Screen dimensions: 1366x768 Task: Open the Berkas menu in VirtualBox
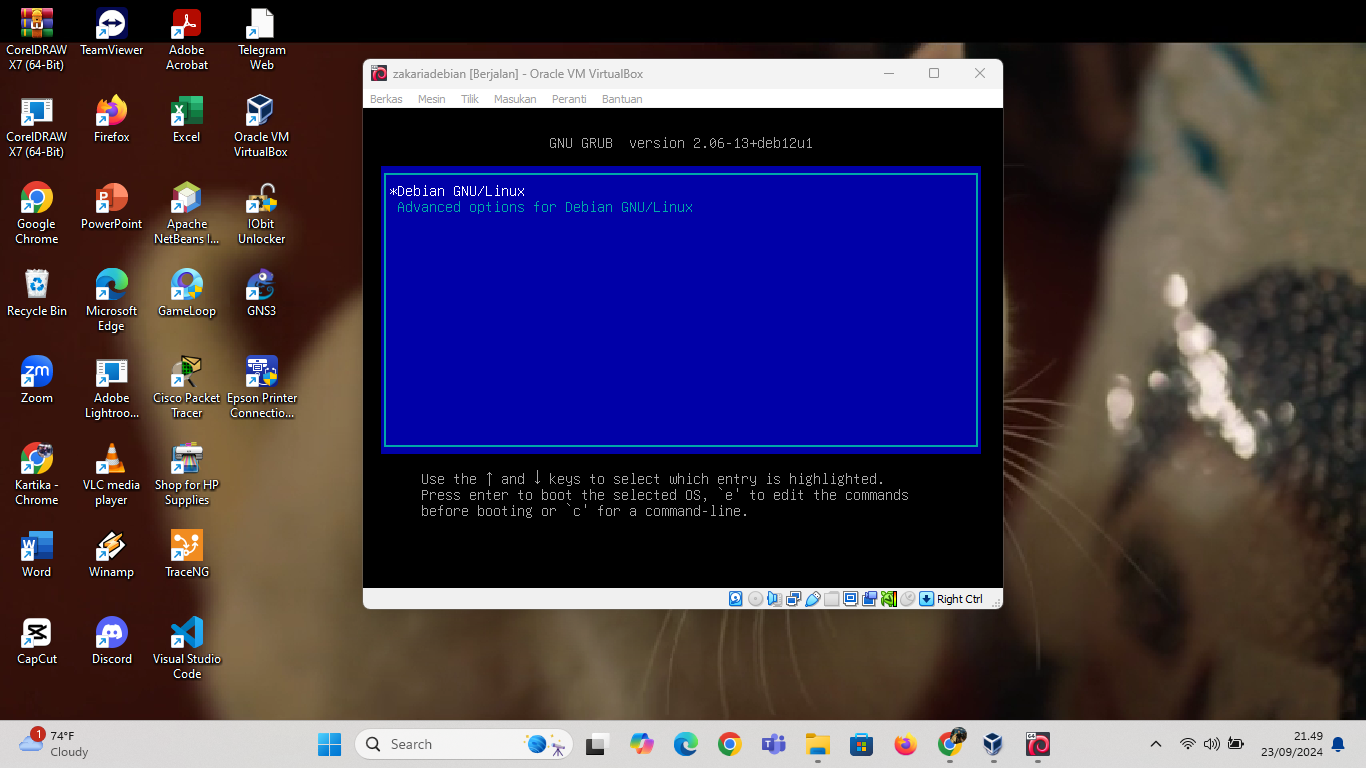click(x=386, y=99)
